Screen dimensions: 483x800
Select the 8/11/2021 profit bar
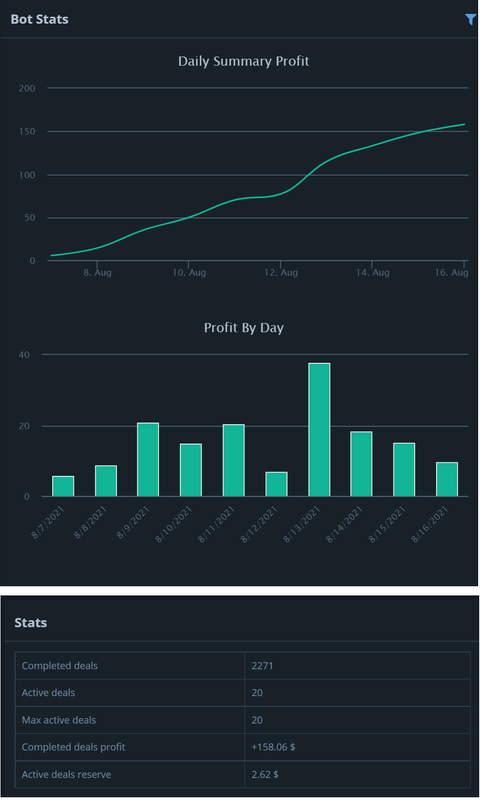coord(234,460)
